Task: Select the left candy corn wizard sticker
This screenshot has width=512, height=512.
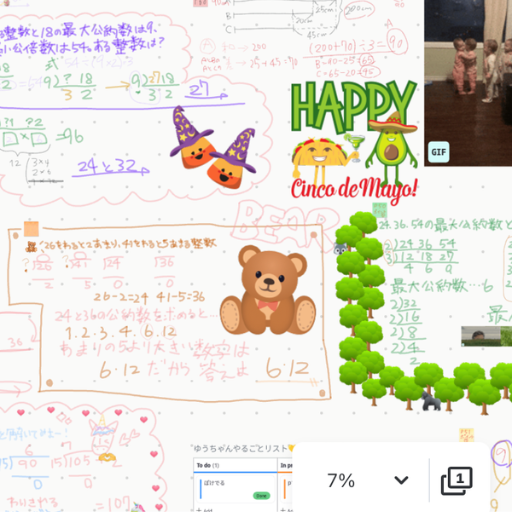Action: point(192,138)
